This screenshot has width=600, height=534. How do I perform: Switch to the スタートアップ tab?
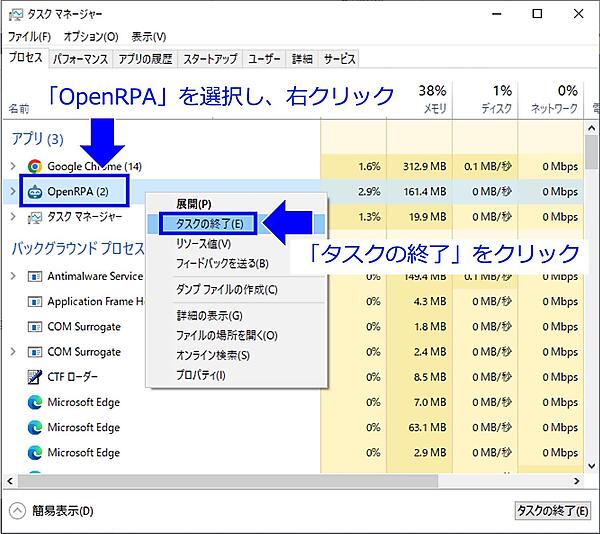(x=210, y=59)
